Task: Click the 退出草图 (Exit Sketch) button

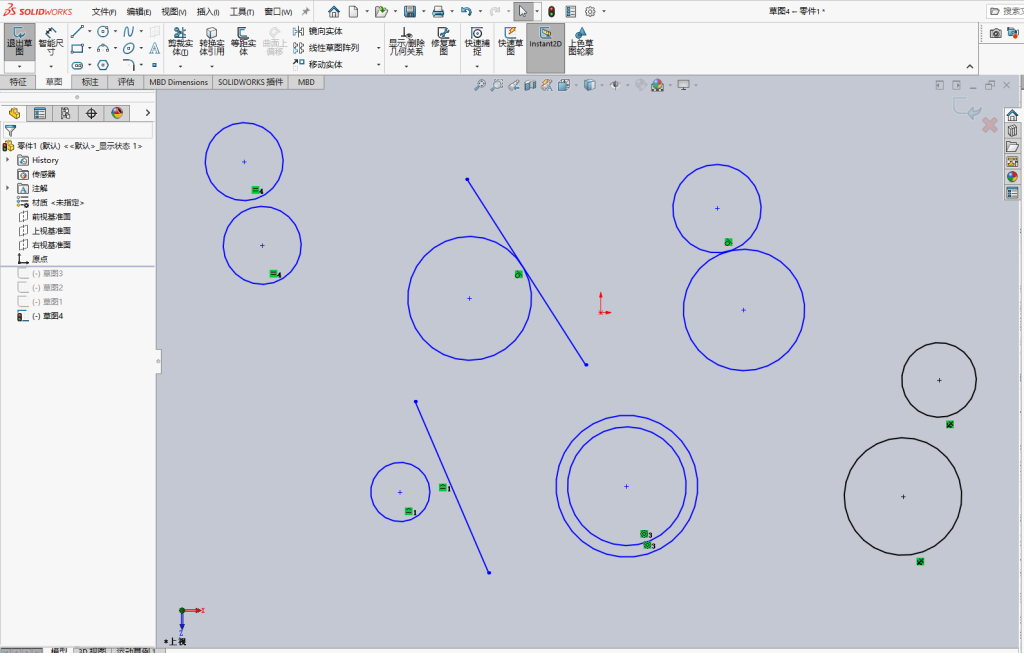Action: (x=20, y=41)
